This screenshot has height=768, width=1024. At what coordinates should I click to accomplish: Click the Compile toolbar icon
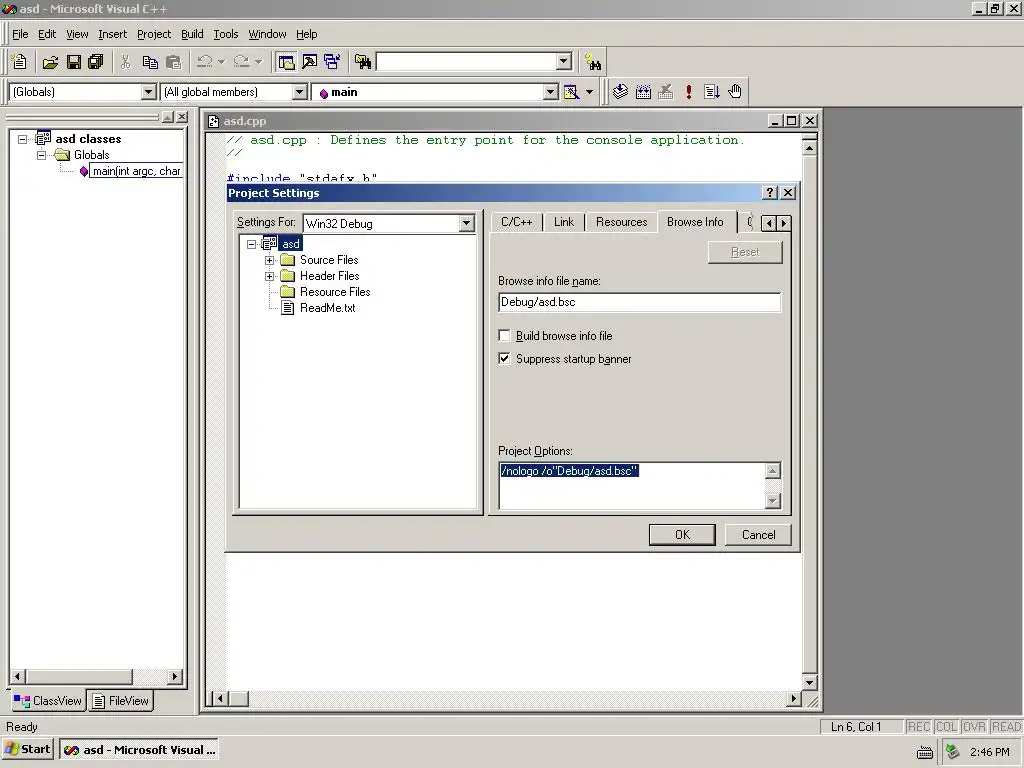(x=620, y=92)
